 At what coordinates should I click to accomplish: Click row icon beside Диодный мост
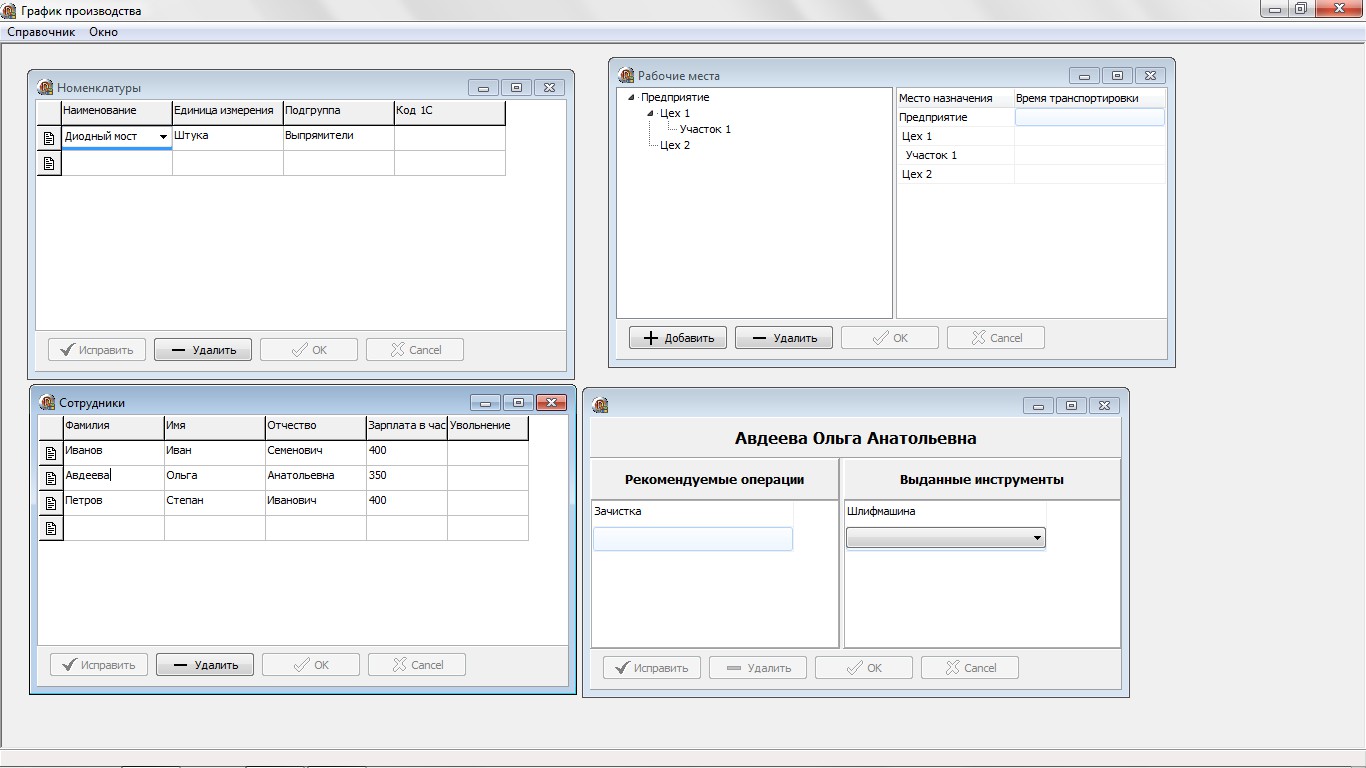(49, 138)
